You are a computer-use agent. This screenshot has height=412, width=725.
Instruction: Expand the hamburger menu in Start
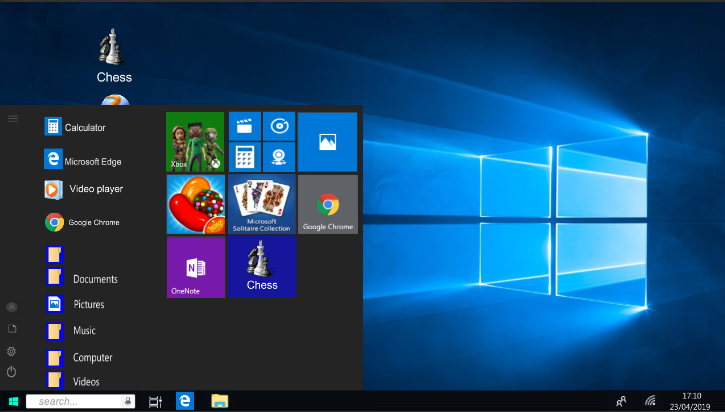[13, 119]
